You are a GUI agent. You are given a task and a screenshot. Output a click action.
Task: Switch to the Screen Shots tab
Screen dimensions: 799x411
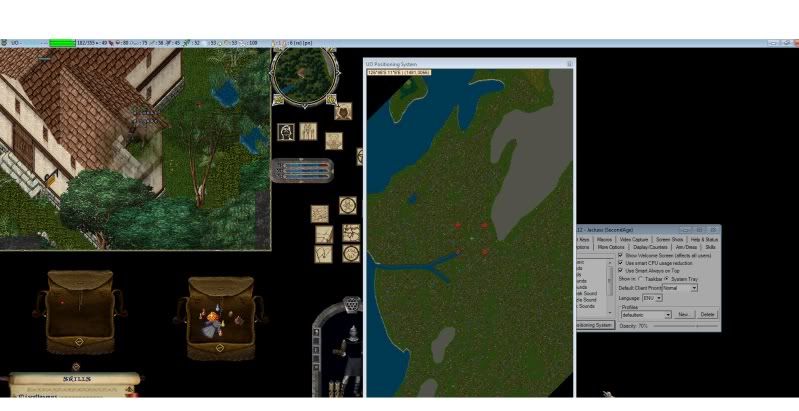tap(669, 239)
